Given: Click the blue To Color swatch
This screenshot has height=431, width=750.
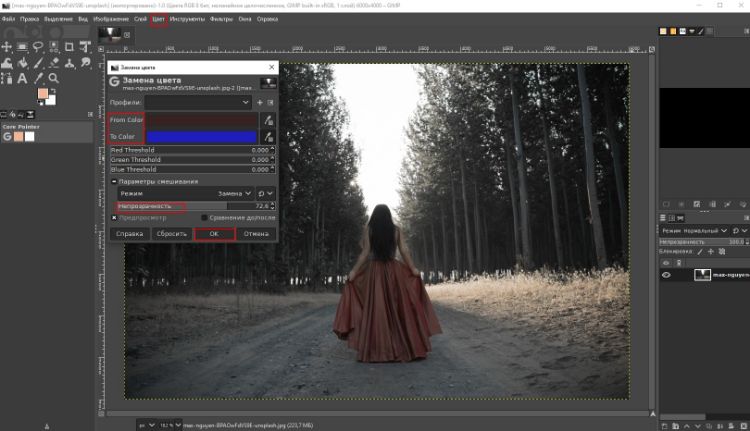Looking at the screenshot, I should point(201,137).
